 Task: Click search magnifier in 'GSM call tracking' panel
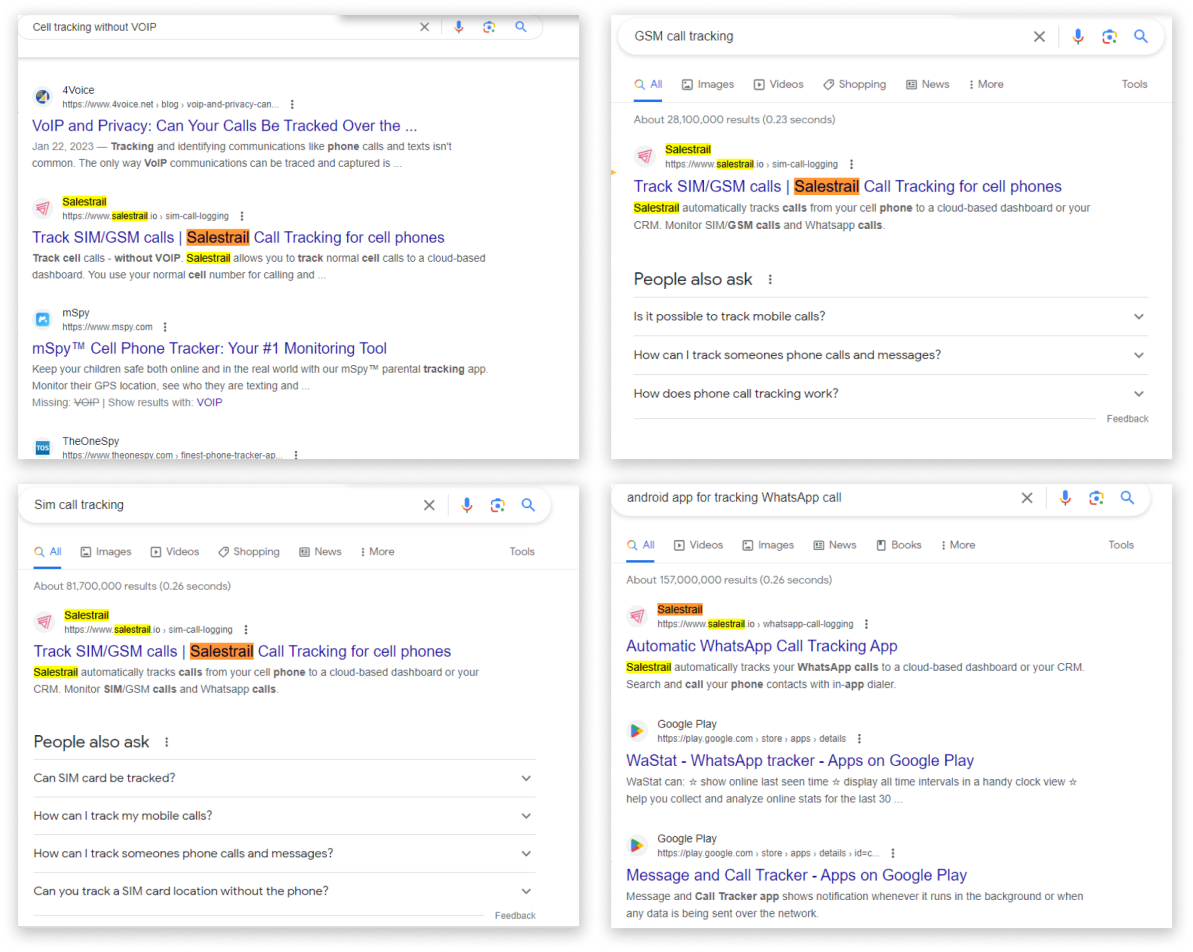[x=1141, y=37]
